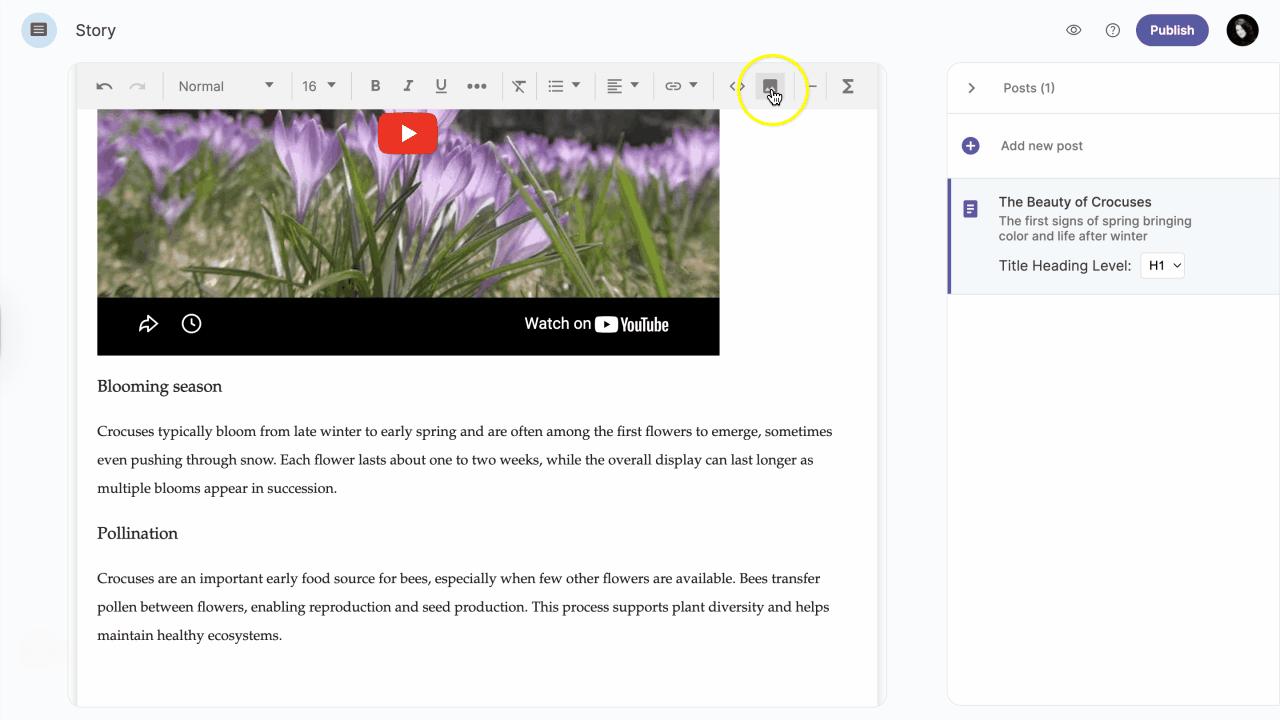The image size is (1280, 720).
Task: Toggle underline formatting
Action: [x=441, y=86]
